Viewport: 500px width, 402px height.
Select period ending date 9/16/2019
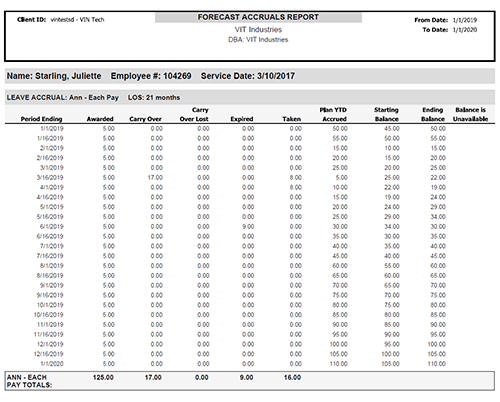[50, 295]
